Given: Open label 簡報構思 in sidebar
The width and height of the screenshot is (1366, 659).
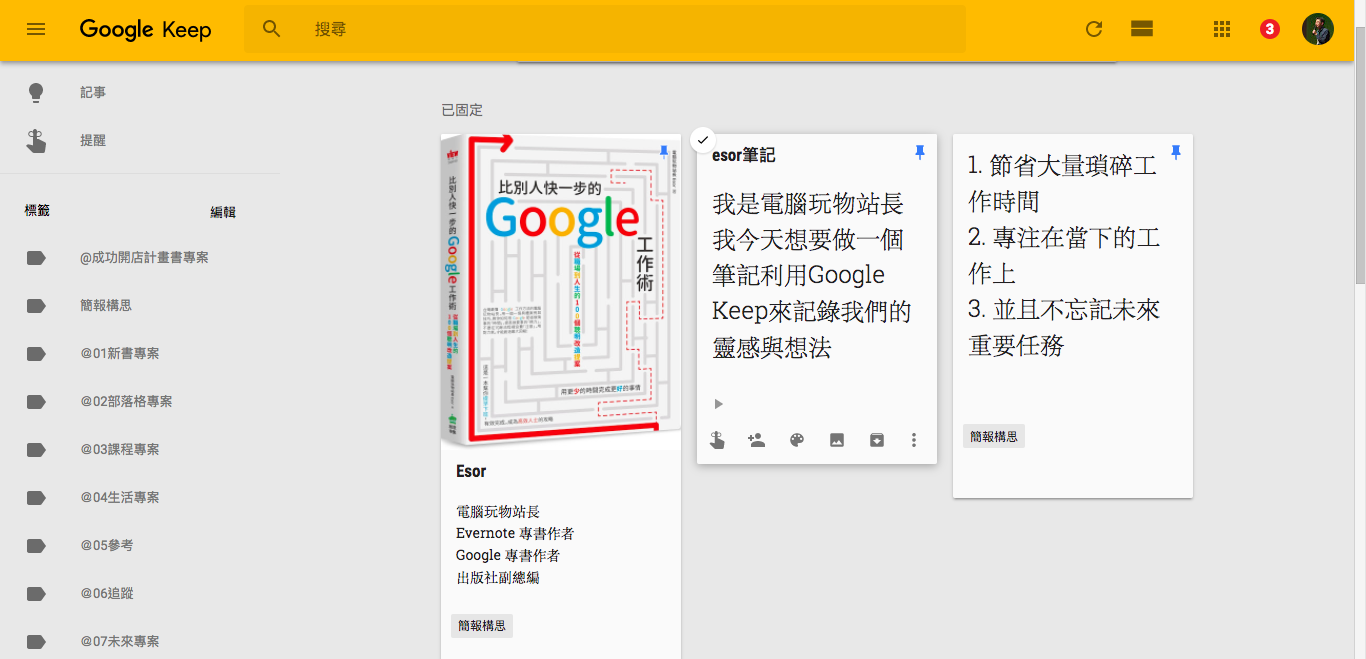Looking at the screenshot, I should click(106, 305).
